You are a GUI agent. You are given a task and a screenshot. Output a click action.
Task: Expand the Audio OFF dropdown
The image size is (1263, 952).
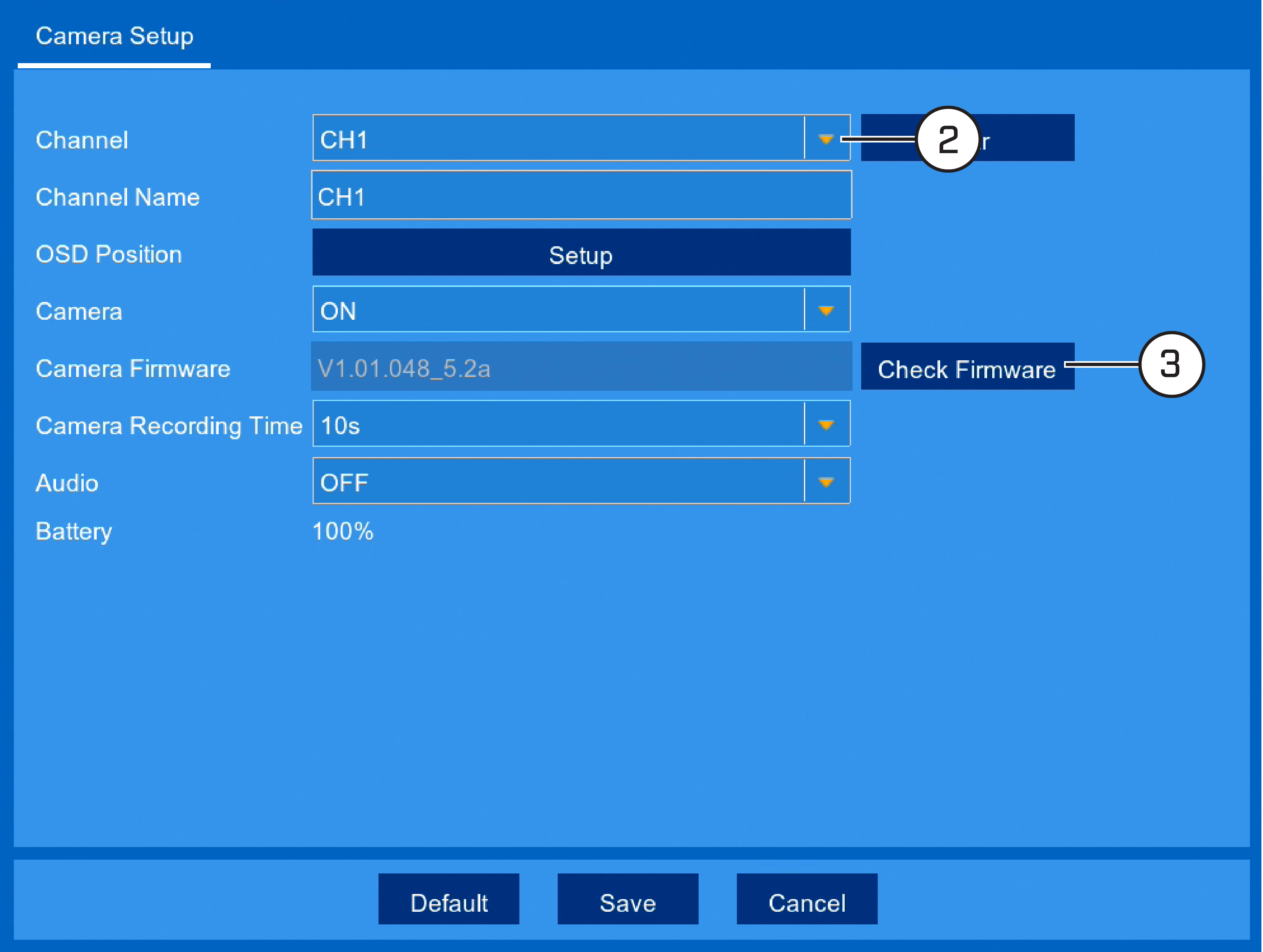coord(581,480)
